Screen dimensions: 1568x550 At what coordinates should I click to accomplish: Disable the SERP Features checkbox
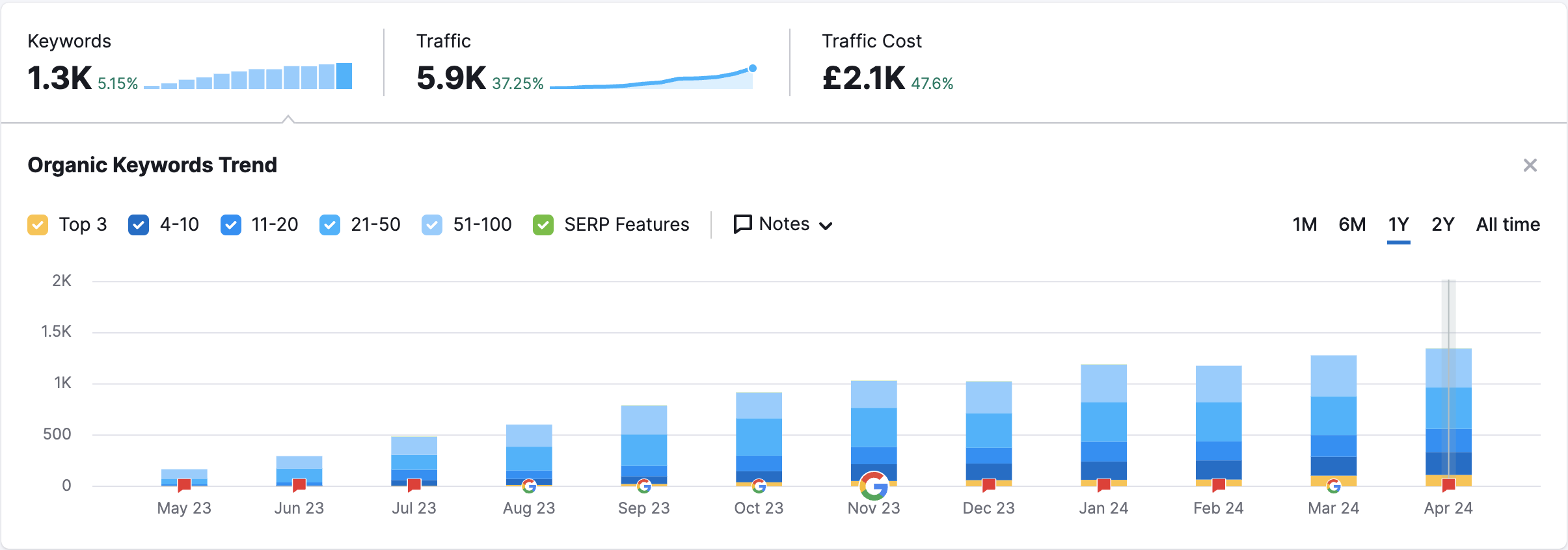[543, 225]
